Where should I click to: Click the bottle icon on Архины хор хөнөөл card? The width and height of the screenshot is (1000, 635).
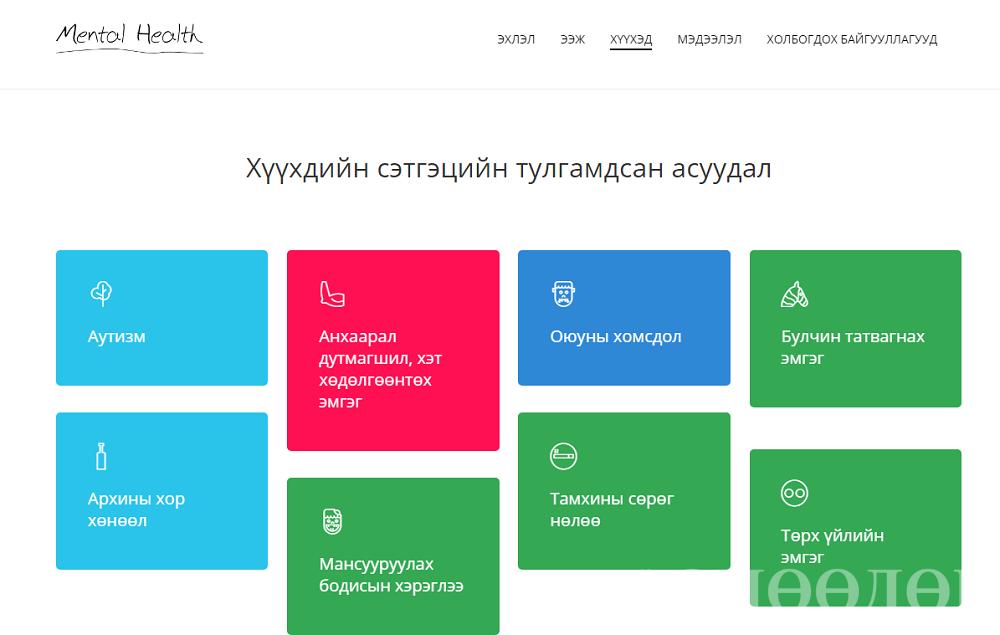[100, 456]
